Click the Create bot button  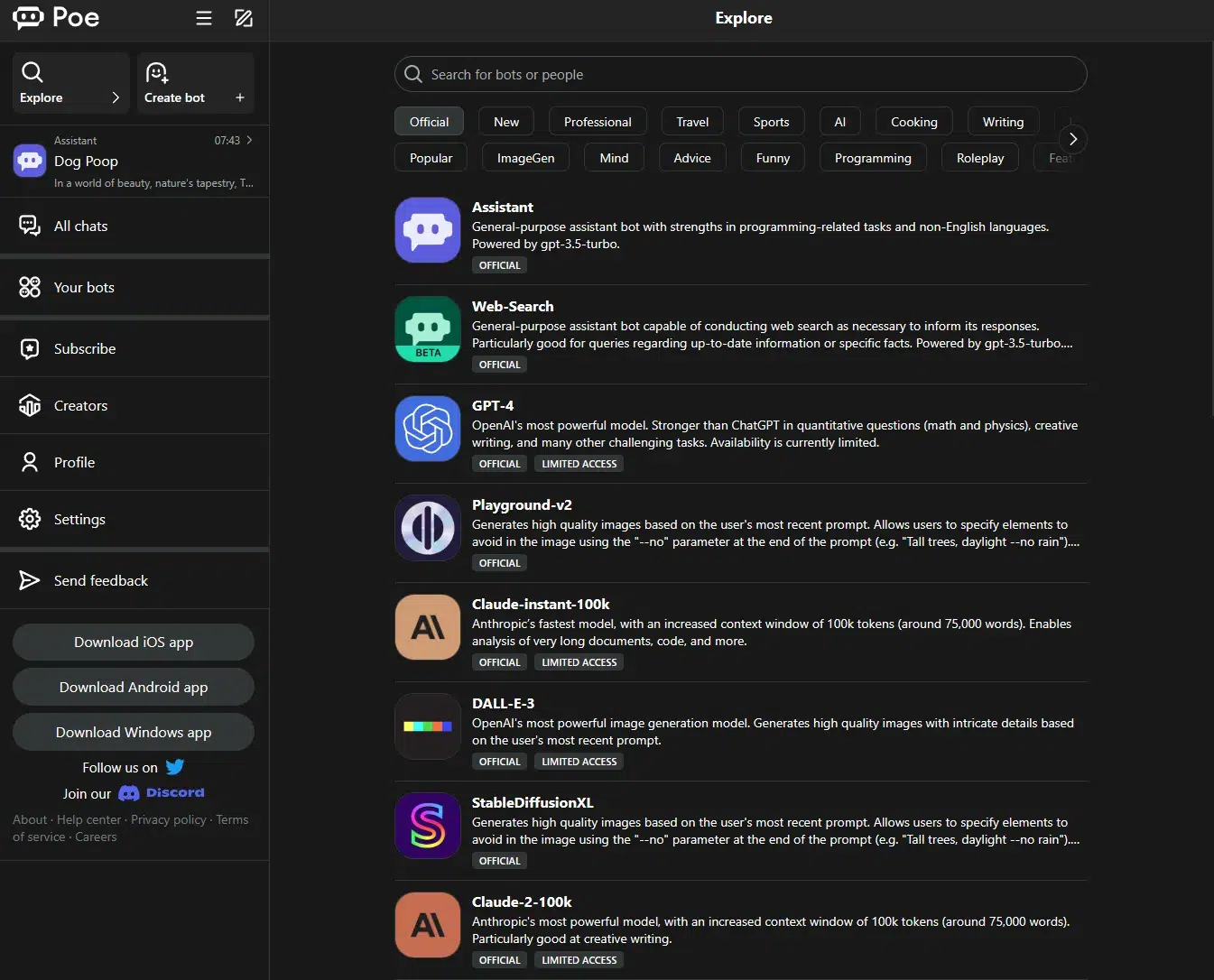[x=195, y=83]
